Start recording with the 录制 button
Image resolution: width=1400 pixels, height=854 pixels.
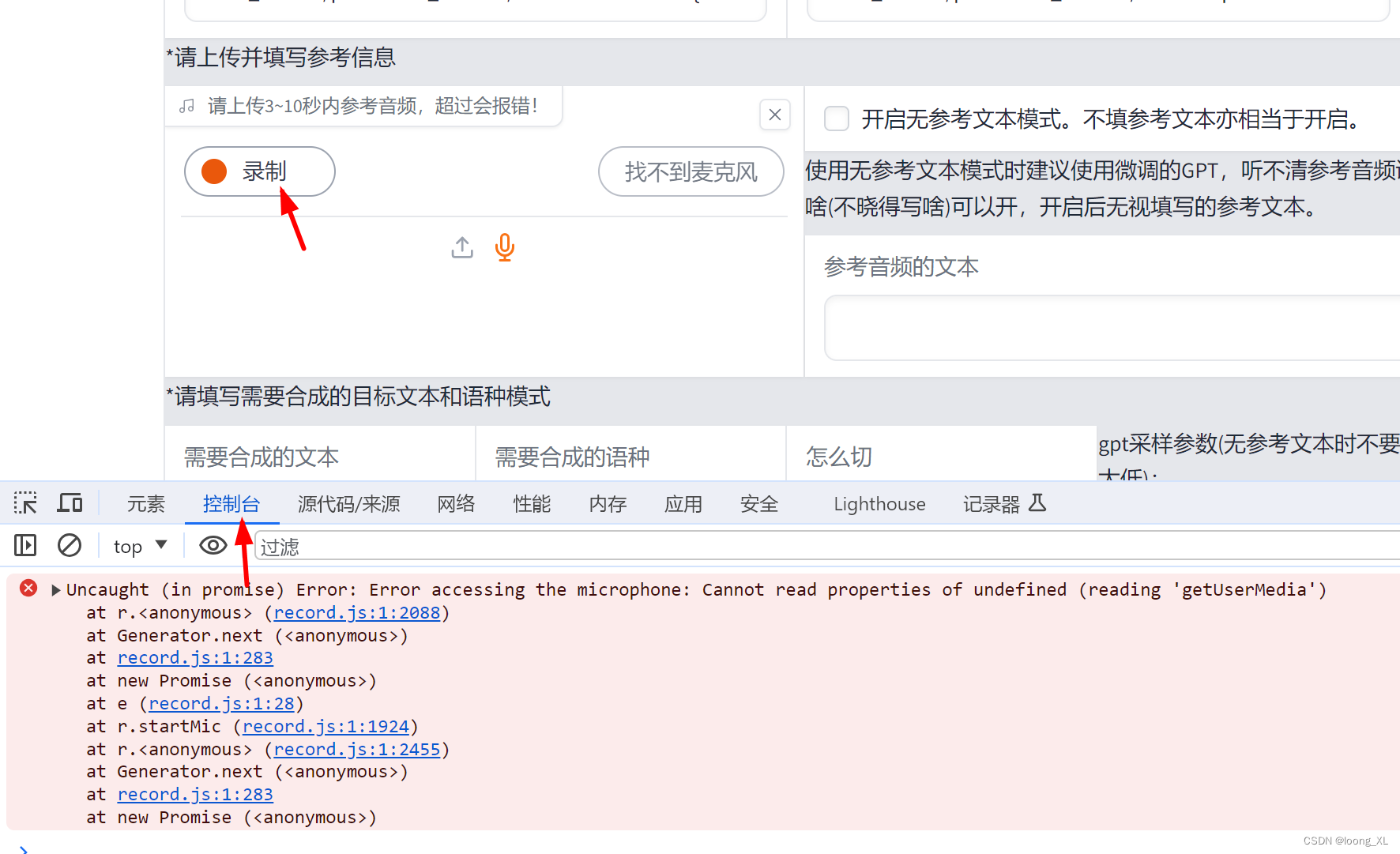pos(259,171)
